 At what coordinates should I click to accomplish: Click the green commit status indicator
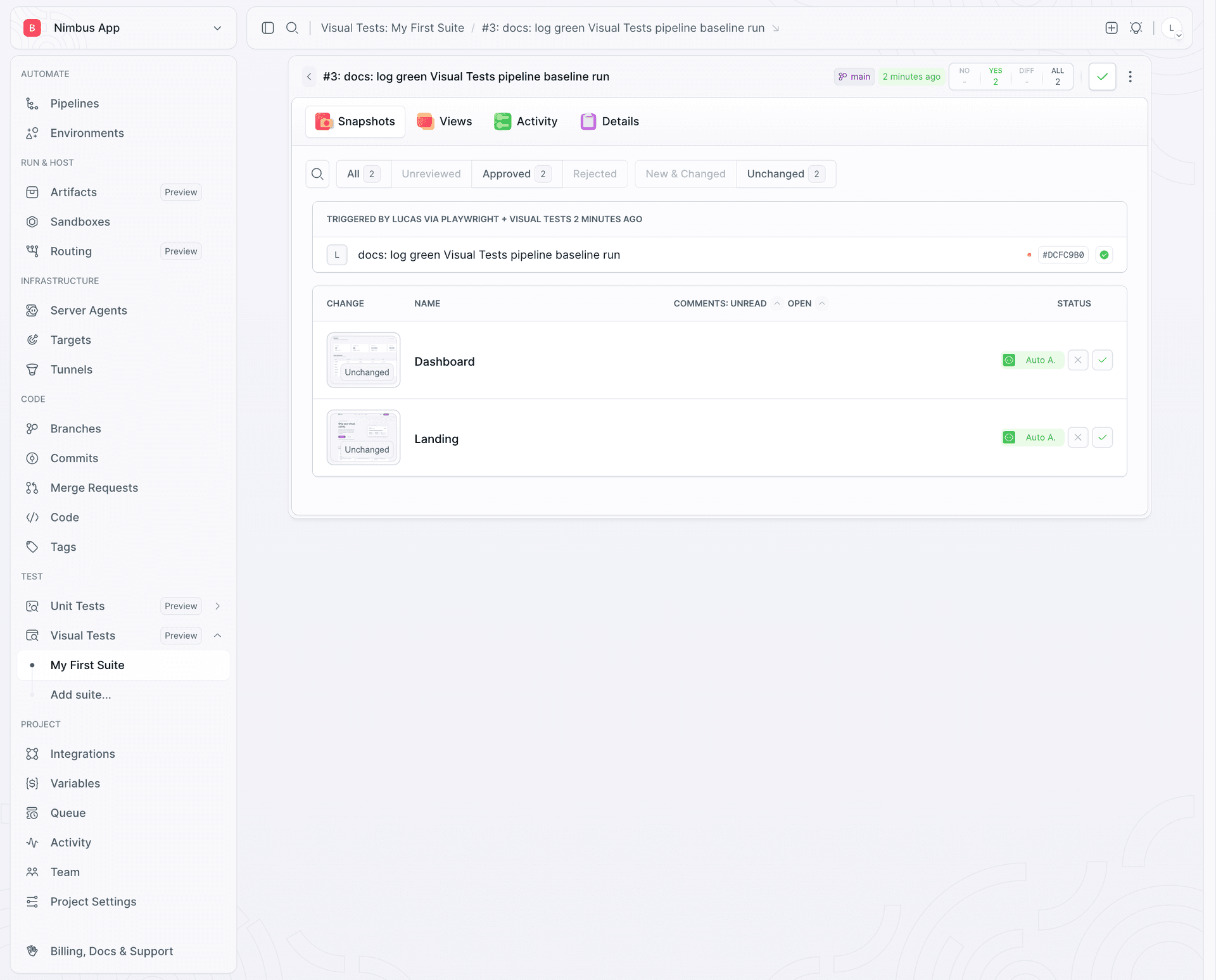click(1105, 255)
